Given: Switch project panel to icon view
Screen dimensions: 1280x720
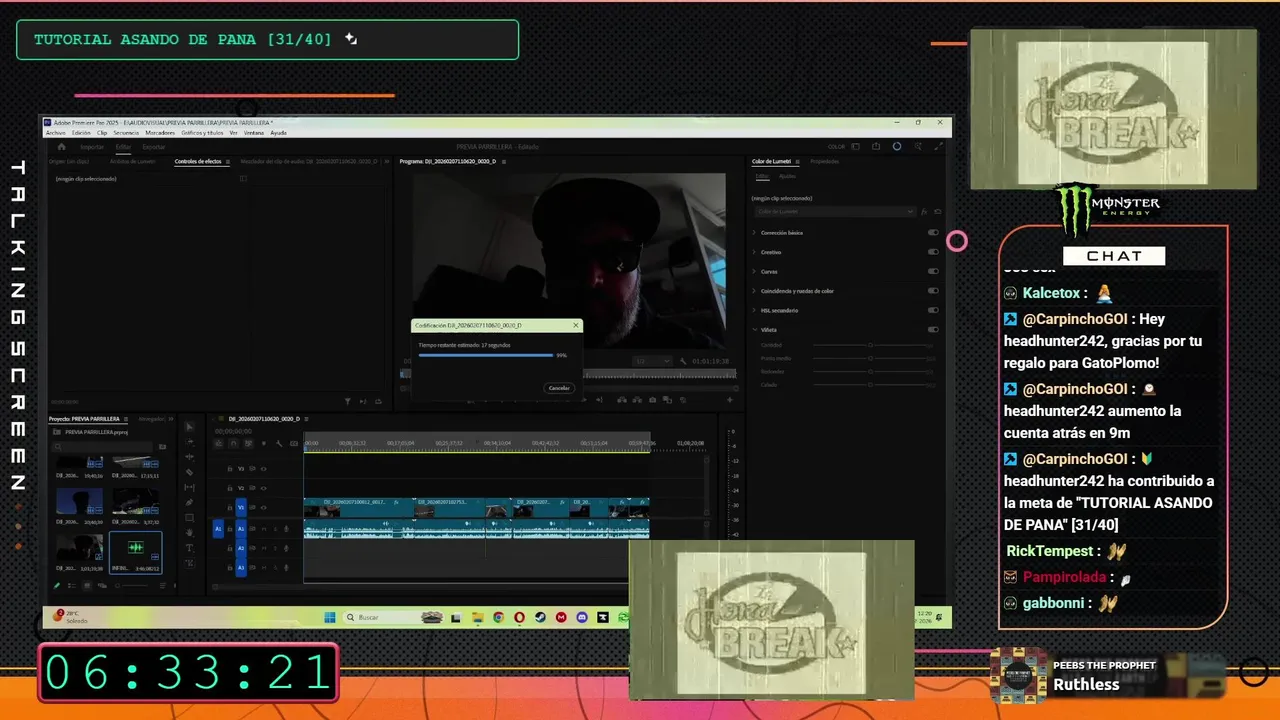Looking at the screenshot, I should click(87, 586).
